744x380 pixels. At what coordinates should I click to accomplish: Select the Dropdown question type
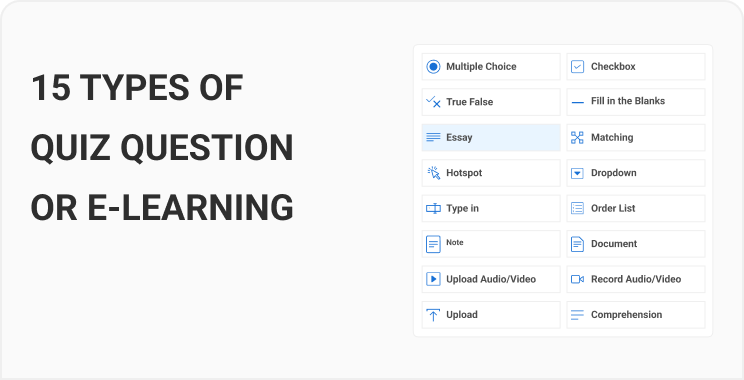point(636,173)
